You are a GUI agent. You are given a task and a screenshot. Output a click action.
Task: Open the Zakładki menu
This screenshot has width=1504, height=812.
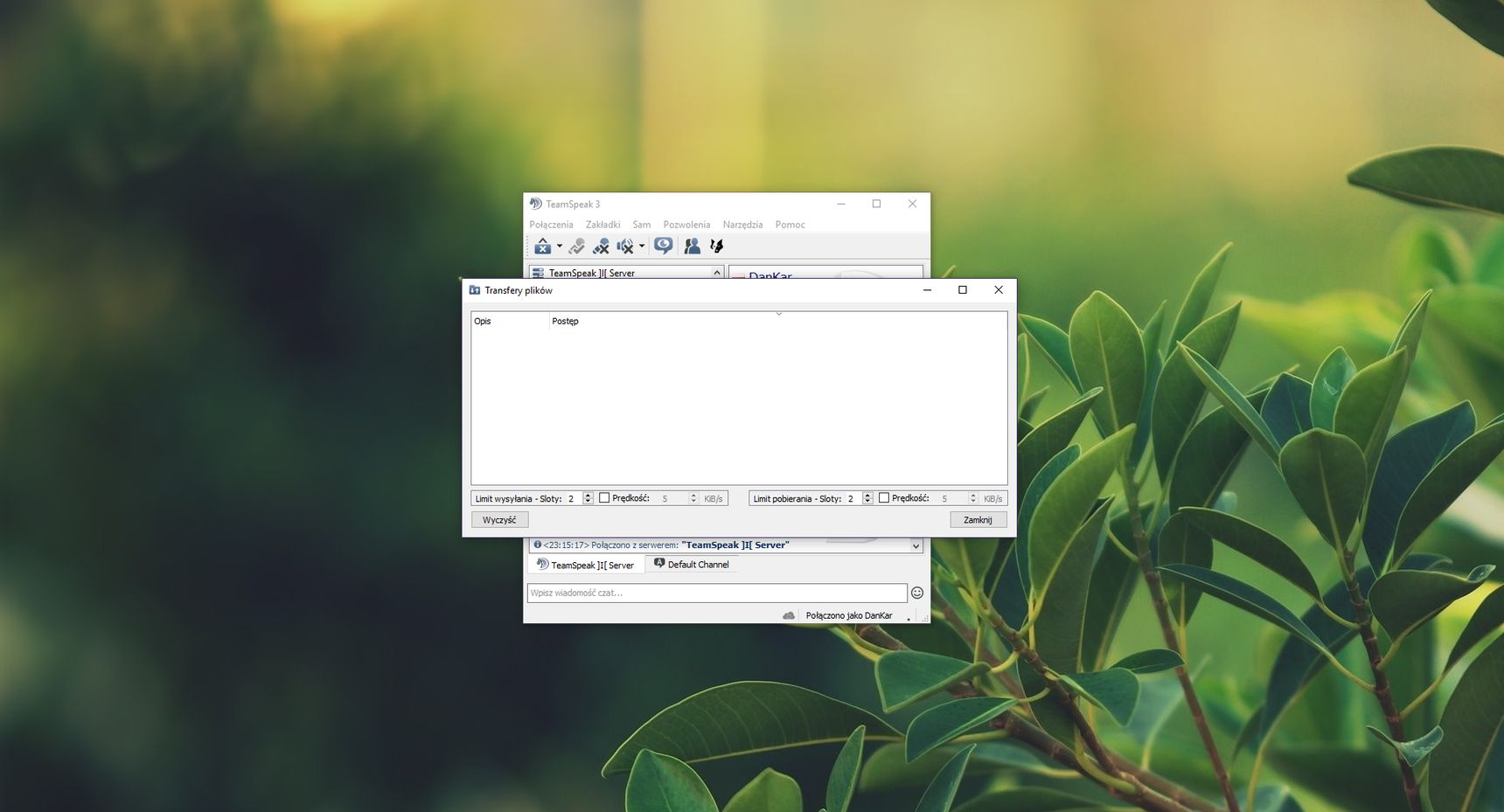(x=602, y=225)
